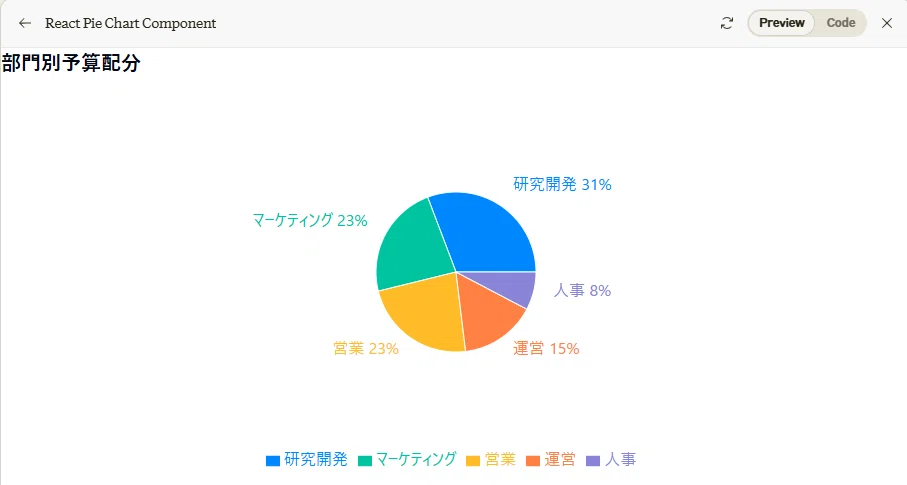907x485 pixels.
Task: Click the React Pie Chart Component title
Action: tap(131, 23)
